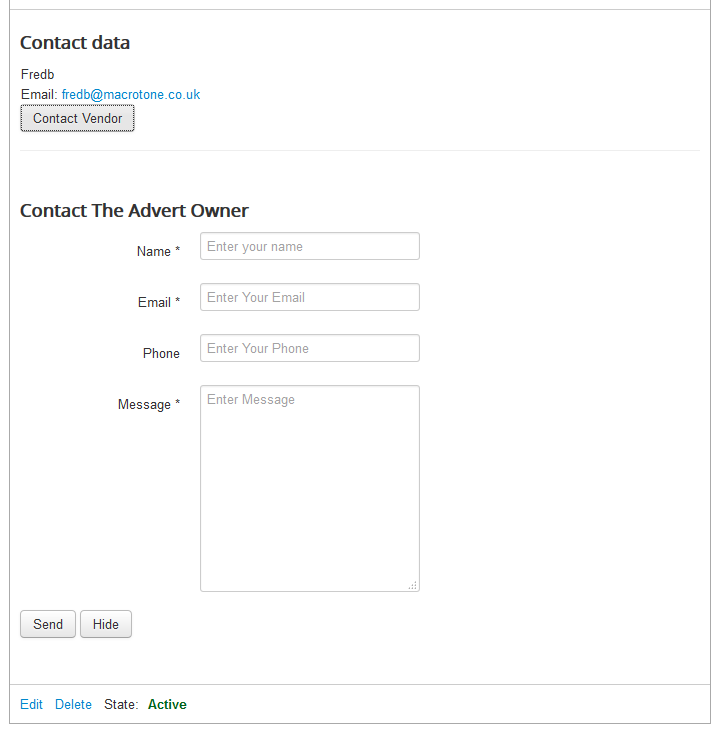Click the Contact Vendor button
724x741 pixels.
[x=77, y=119]
